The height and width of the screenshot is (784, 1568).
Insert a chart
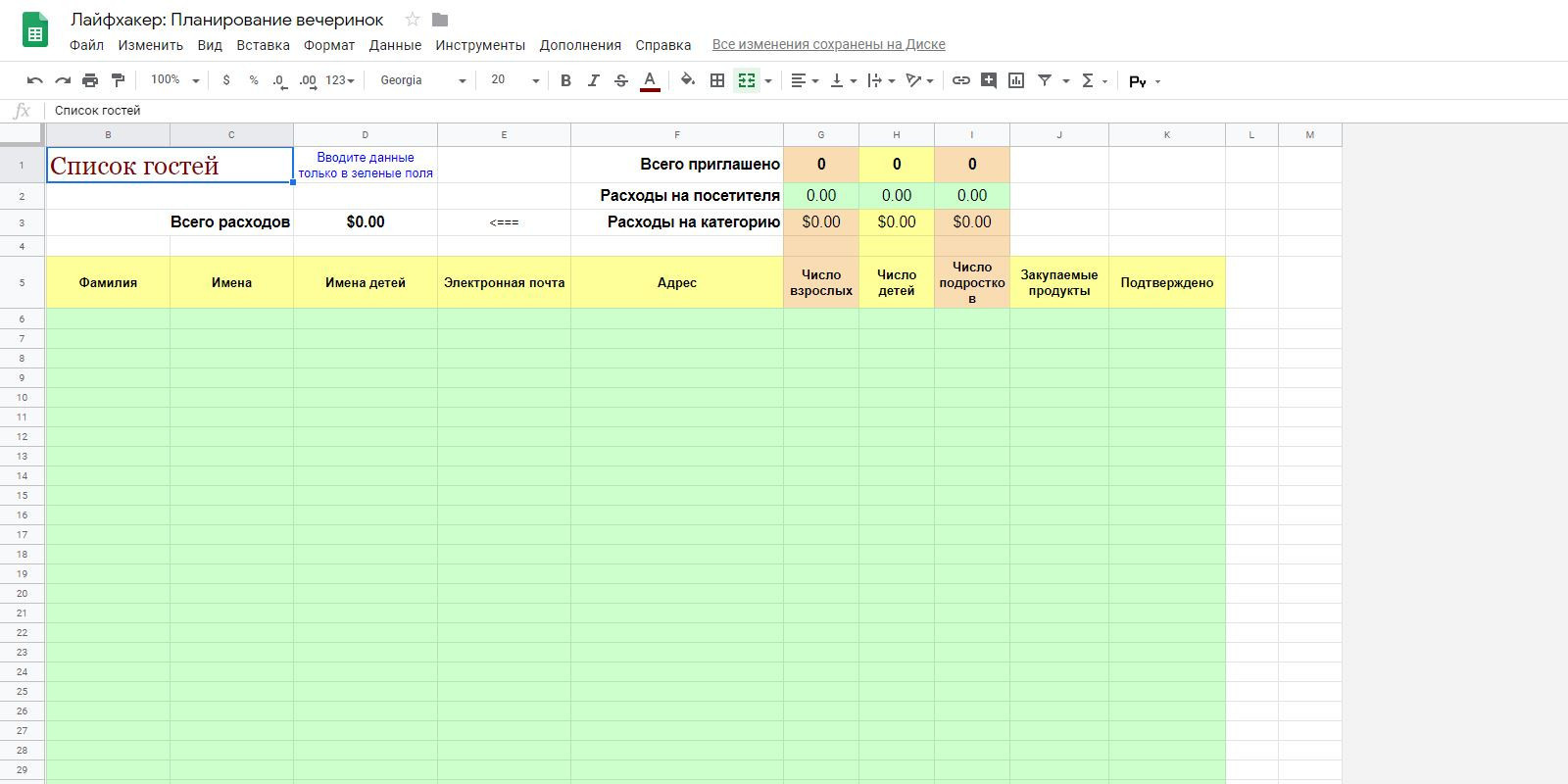click(1016, 80)
